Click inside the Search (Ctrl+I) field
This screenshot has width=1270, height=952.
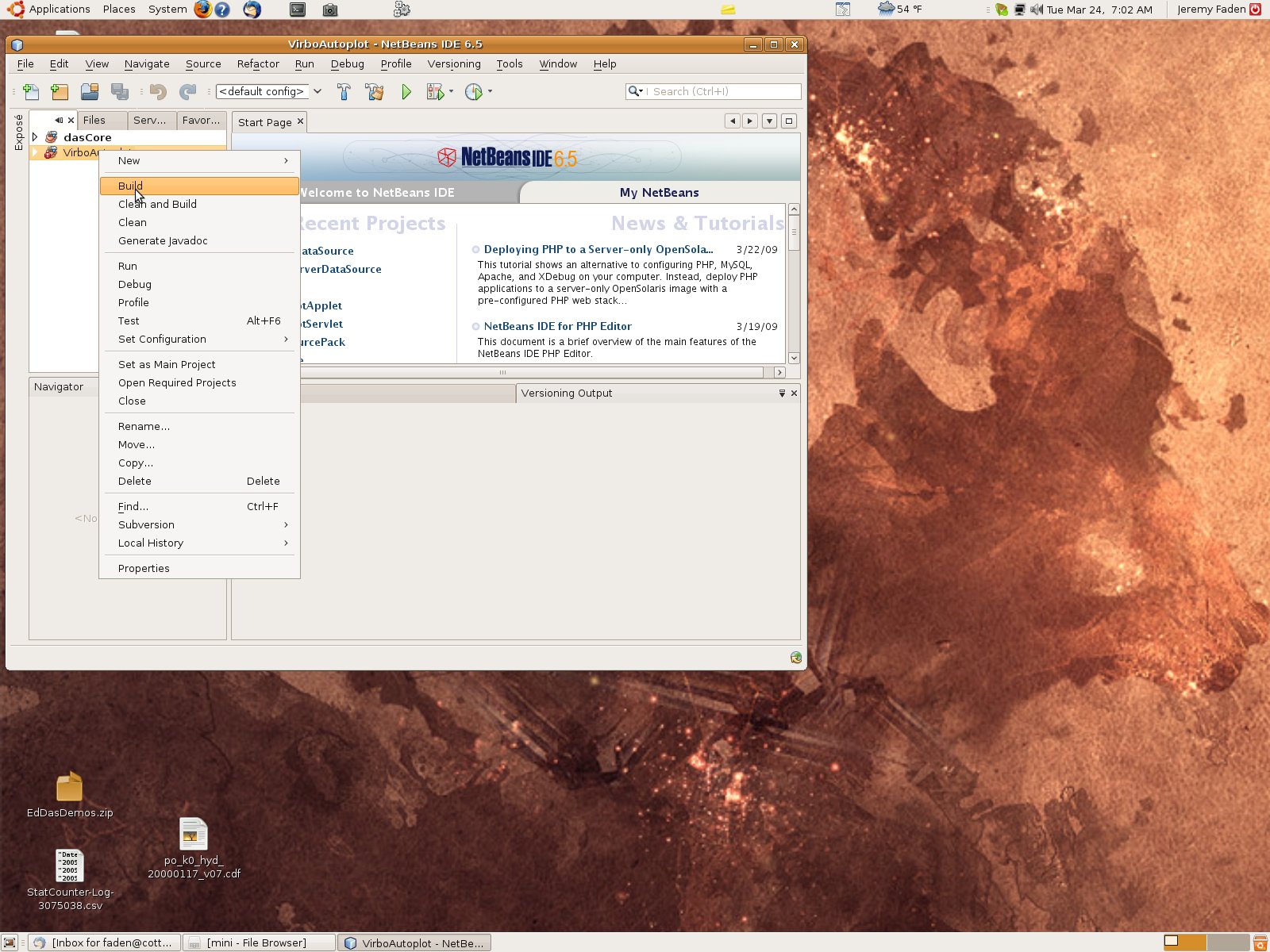[714, 91]
